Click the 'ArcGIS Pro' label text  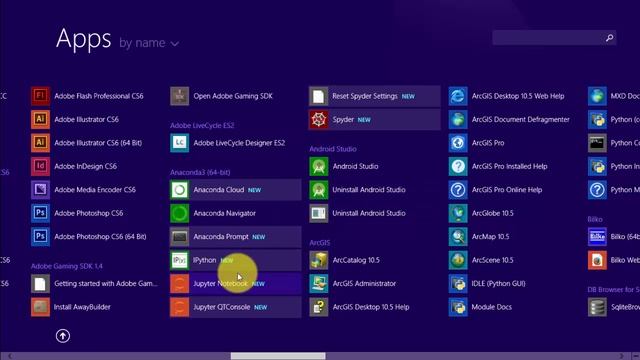point(488,143)
